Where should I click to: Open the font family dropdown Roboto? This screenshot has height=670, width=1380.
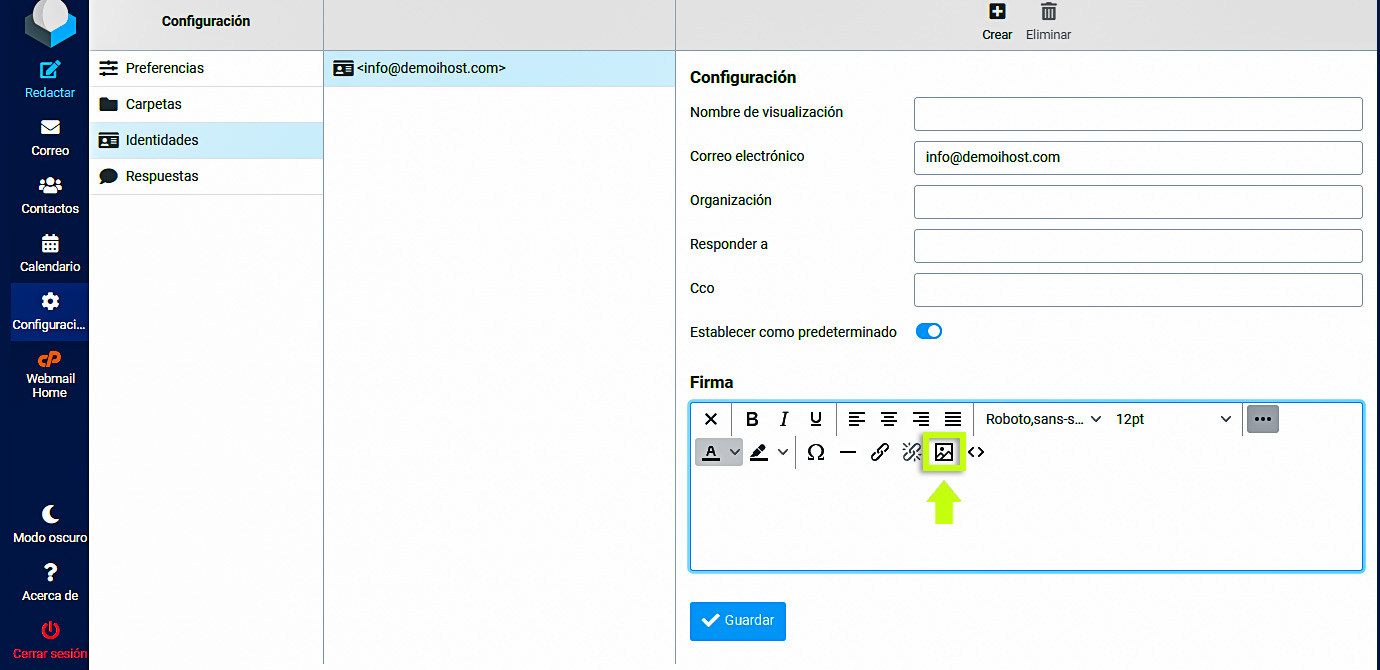[1042, 420]
